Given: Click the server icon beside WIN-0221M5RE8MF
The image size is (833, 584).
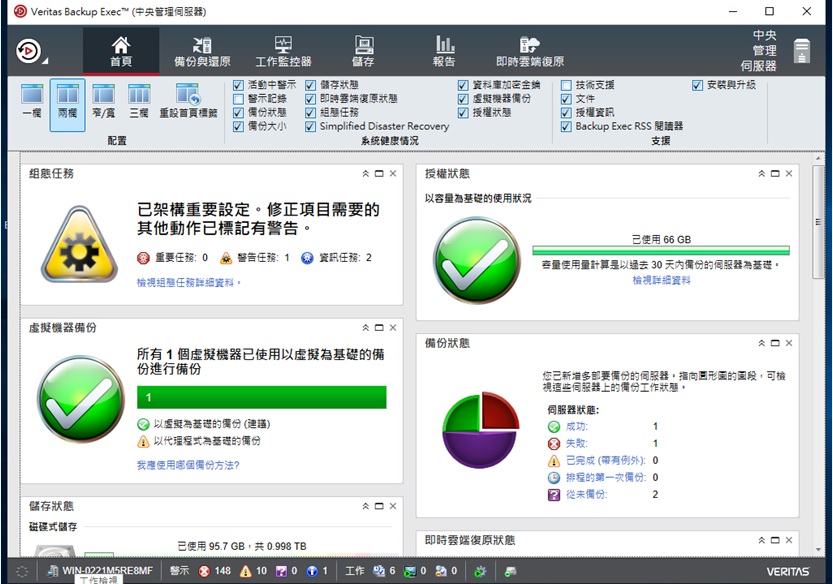Looking at the screenshot, I should [x=53, y=571].
